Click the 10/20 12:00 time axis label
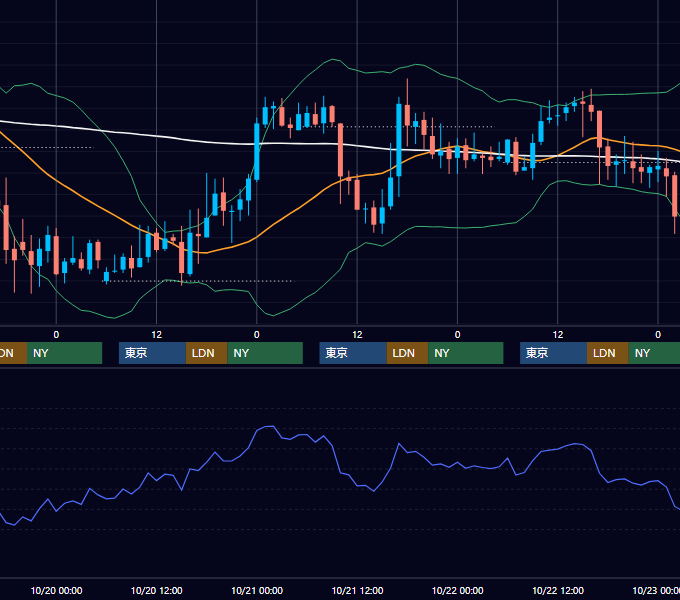This screenshot has width=680, height=600. 157,590
